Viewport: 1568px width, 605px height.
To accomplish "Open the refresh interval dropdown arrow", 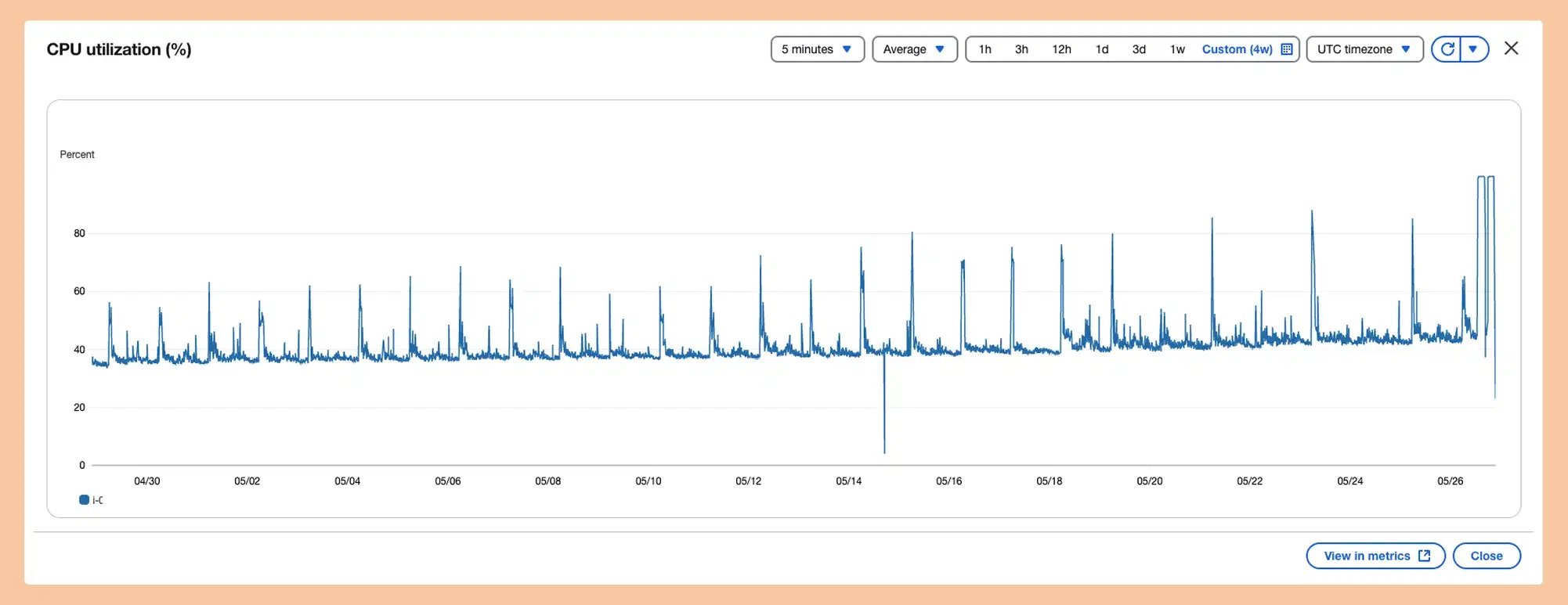I will [x=1473, y=49].
